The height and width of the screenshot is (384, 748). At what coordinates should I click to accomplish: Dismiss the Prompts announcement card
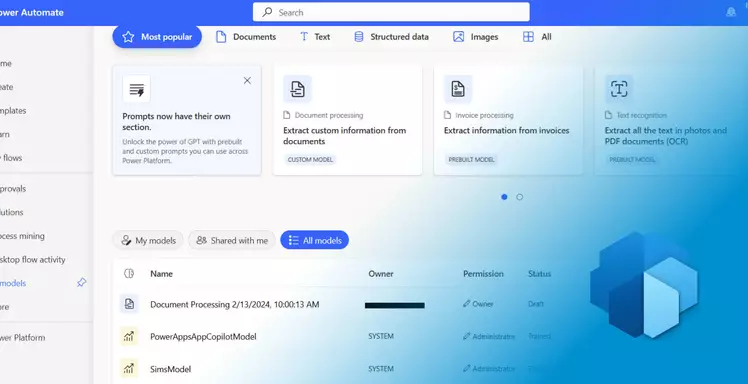[x=247, y=81]
